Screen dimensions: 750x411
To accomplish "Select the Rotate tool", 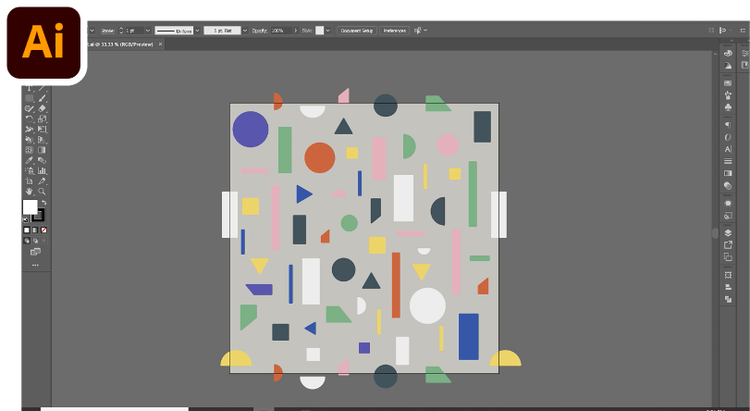I will pos(29,118).
